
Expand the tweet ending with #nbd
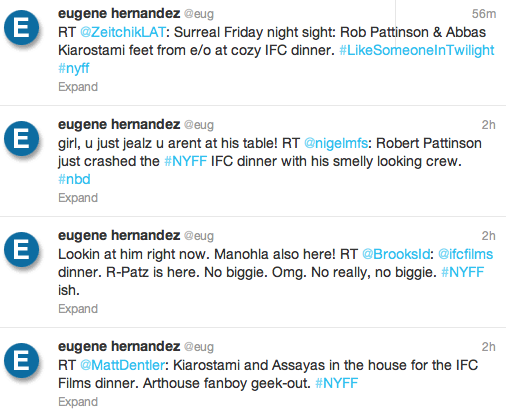click(78, 198)
